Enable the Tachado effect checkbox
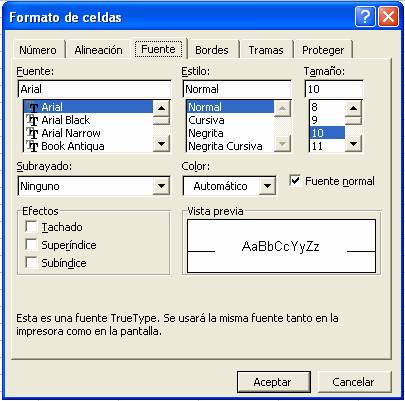Screen dimensions: 405x401 tap(31, 227)
